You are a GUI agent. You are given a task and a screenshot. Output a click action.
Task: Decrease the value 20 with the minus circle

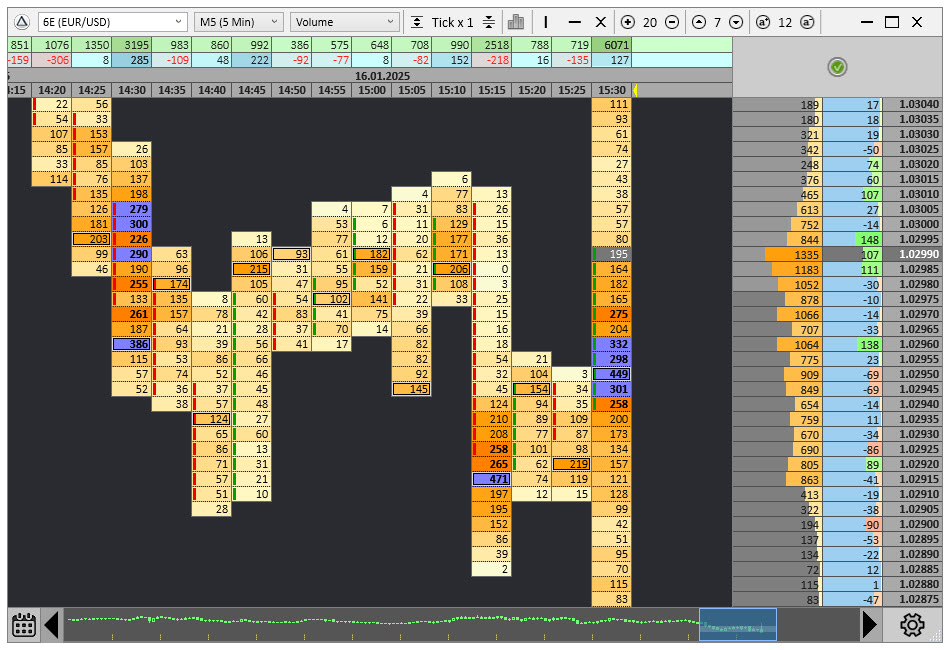(x=671, y=22)
